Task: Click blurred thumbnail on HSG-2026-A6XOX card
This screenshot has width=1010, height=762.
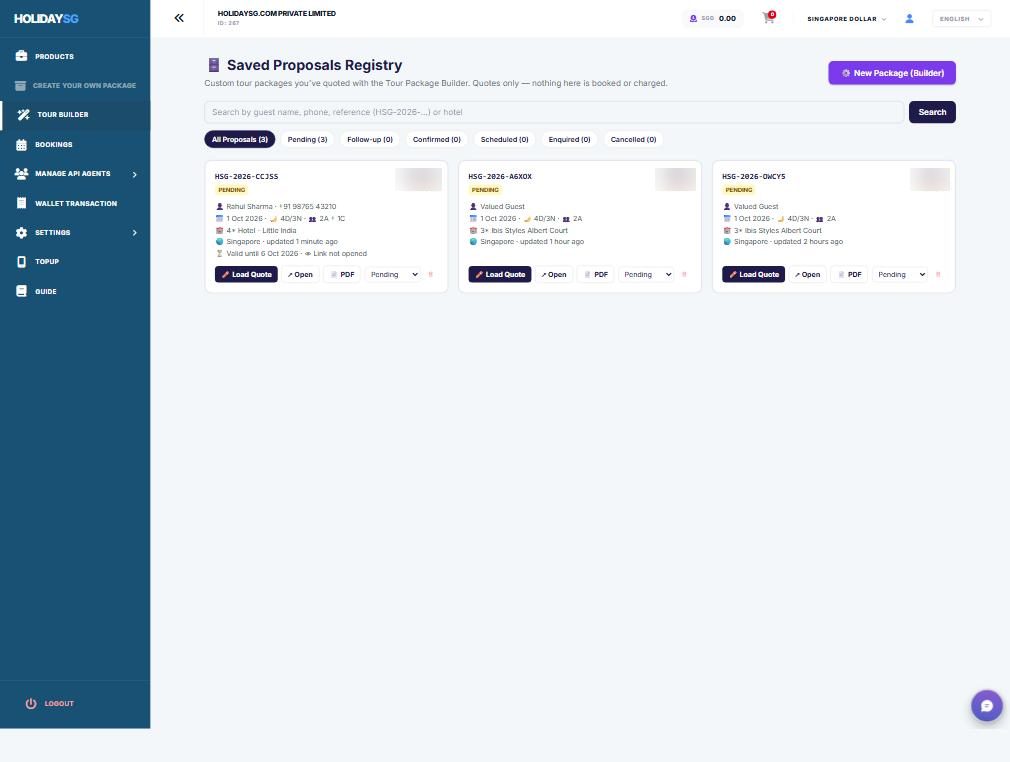Action: tap(675, 179)
